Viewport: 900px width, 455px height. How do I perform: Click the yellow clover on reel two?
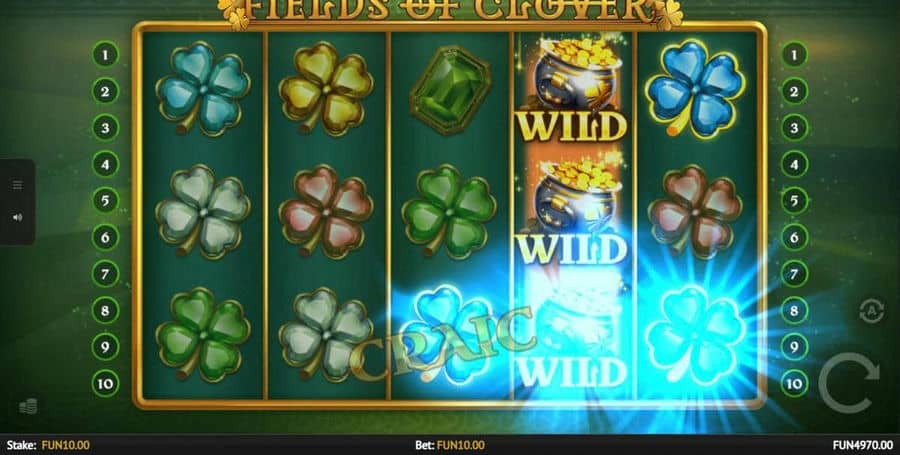click(x=325, y=89)
